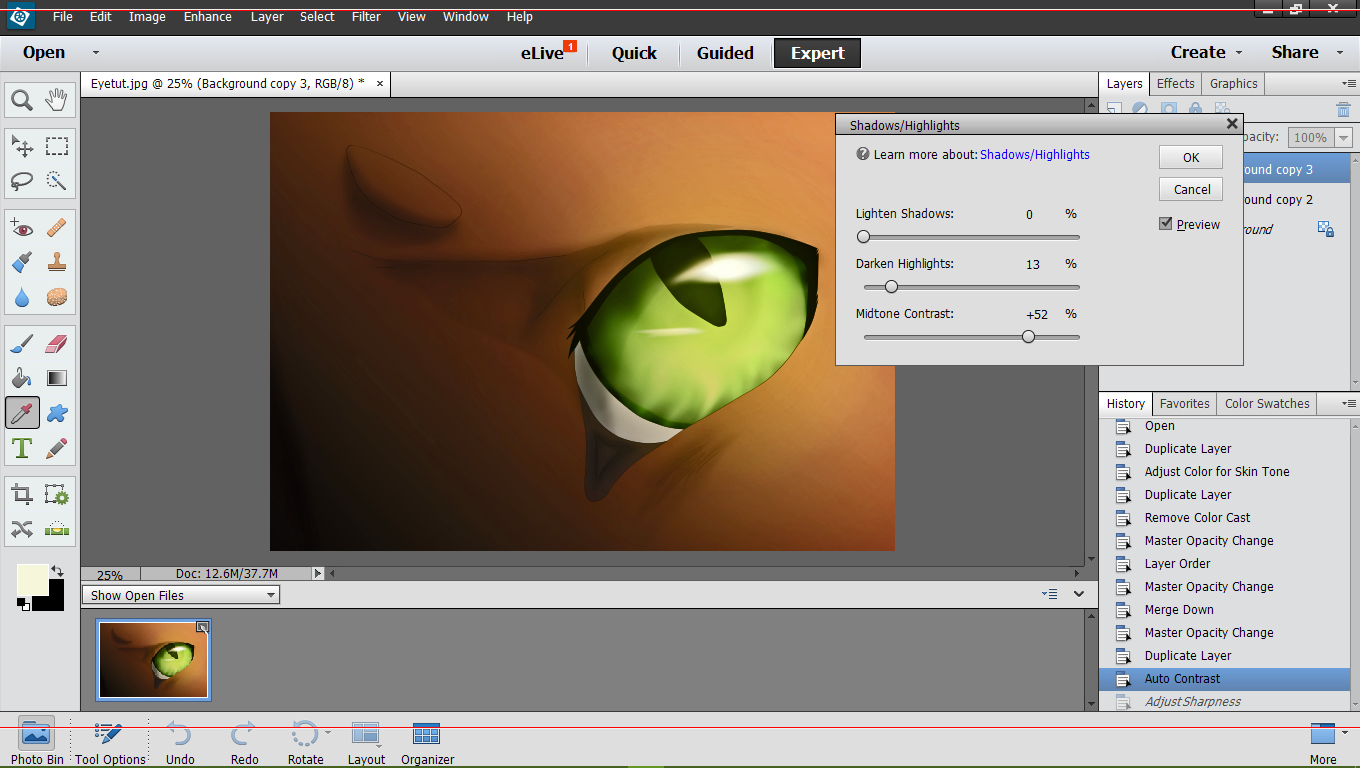Select the Hand tool
Image resolution: width=1360 pixels, height=768 pixels.
tap(57, 100)
